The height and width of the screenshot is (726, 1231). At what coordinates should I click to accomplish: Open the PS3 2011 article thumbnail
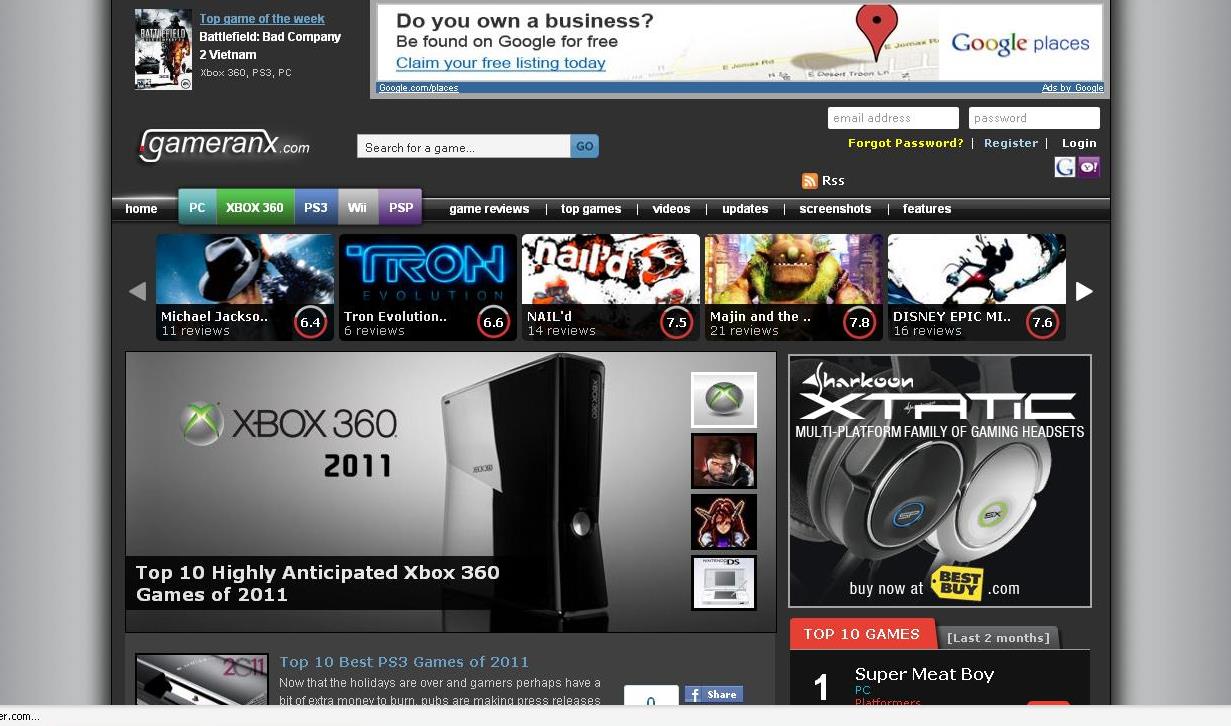pyautogui.click(x=202, y=679)
